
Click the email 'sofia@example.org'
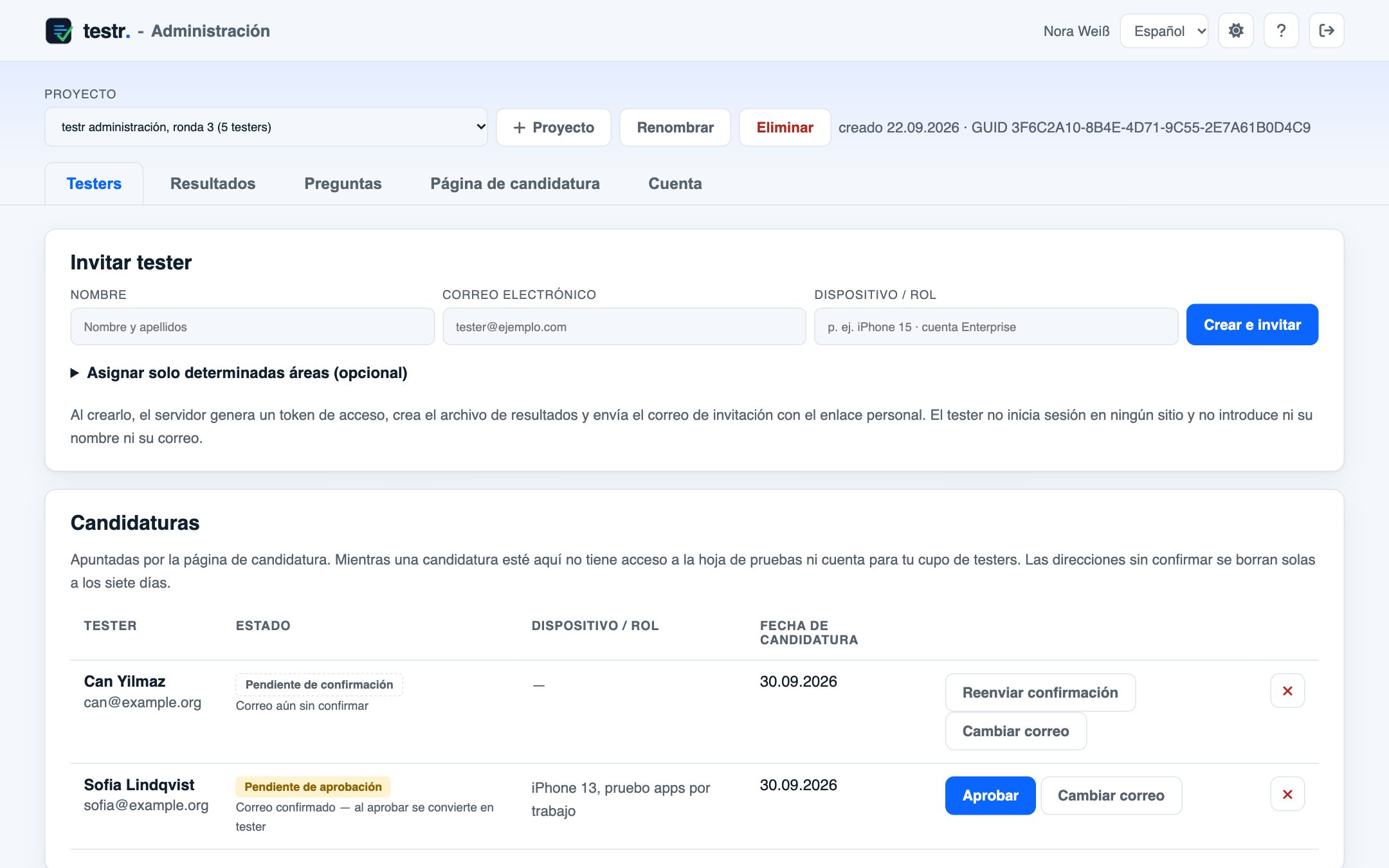146,805
